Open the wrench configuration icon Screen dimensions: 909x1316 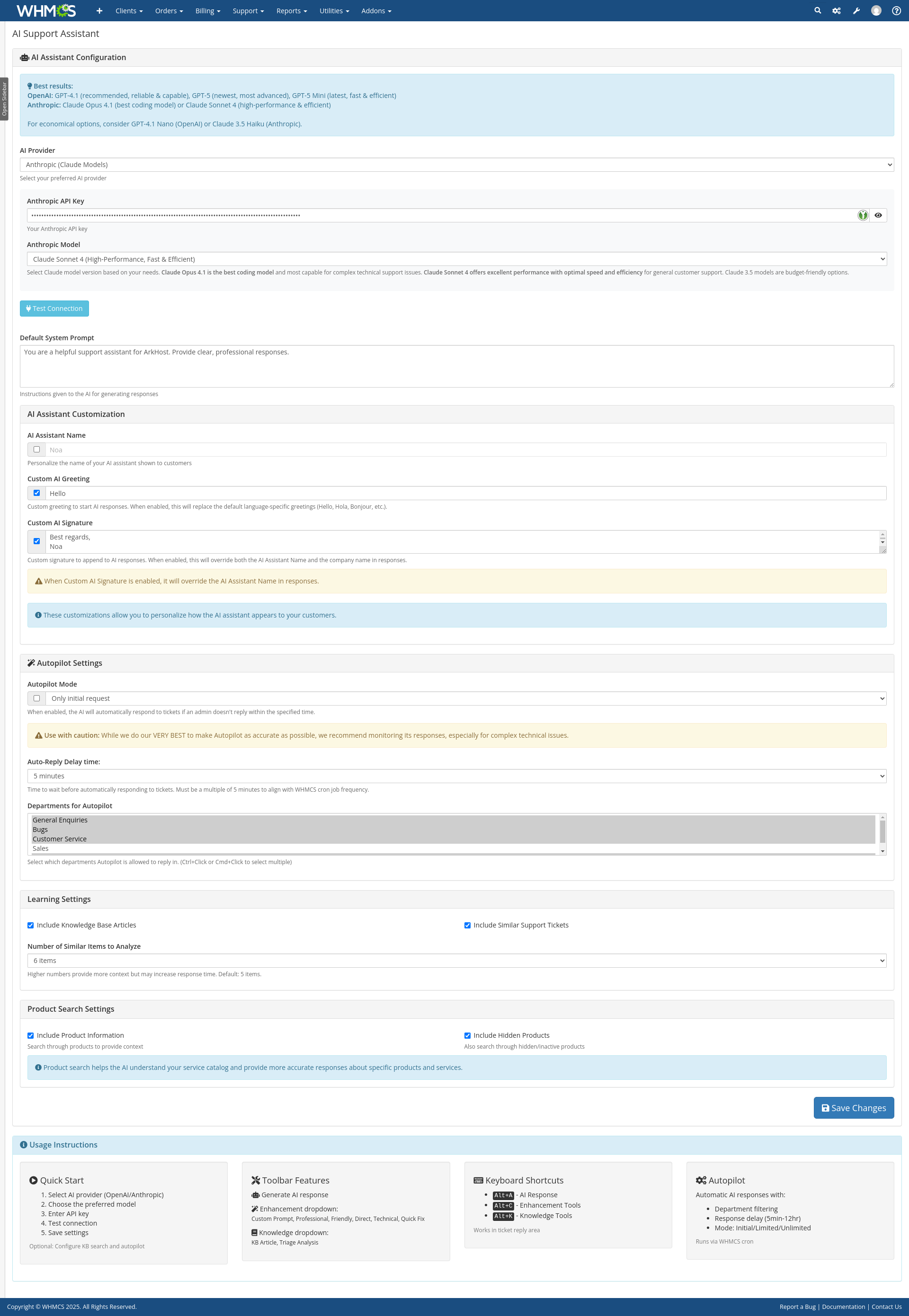tap(856, 11)
